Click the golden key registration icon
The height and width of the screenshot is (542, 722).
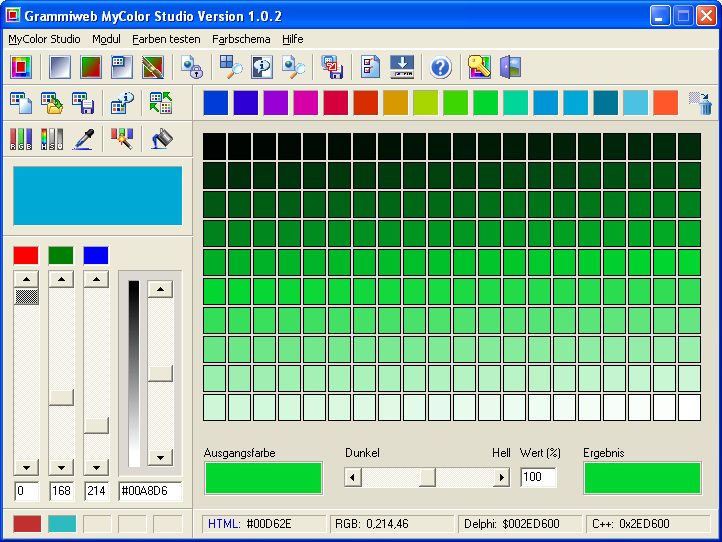pos(479,67)
